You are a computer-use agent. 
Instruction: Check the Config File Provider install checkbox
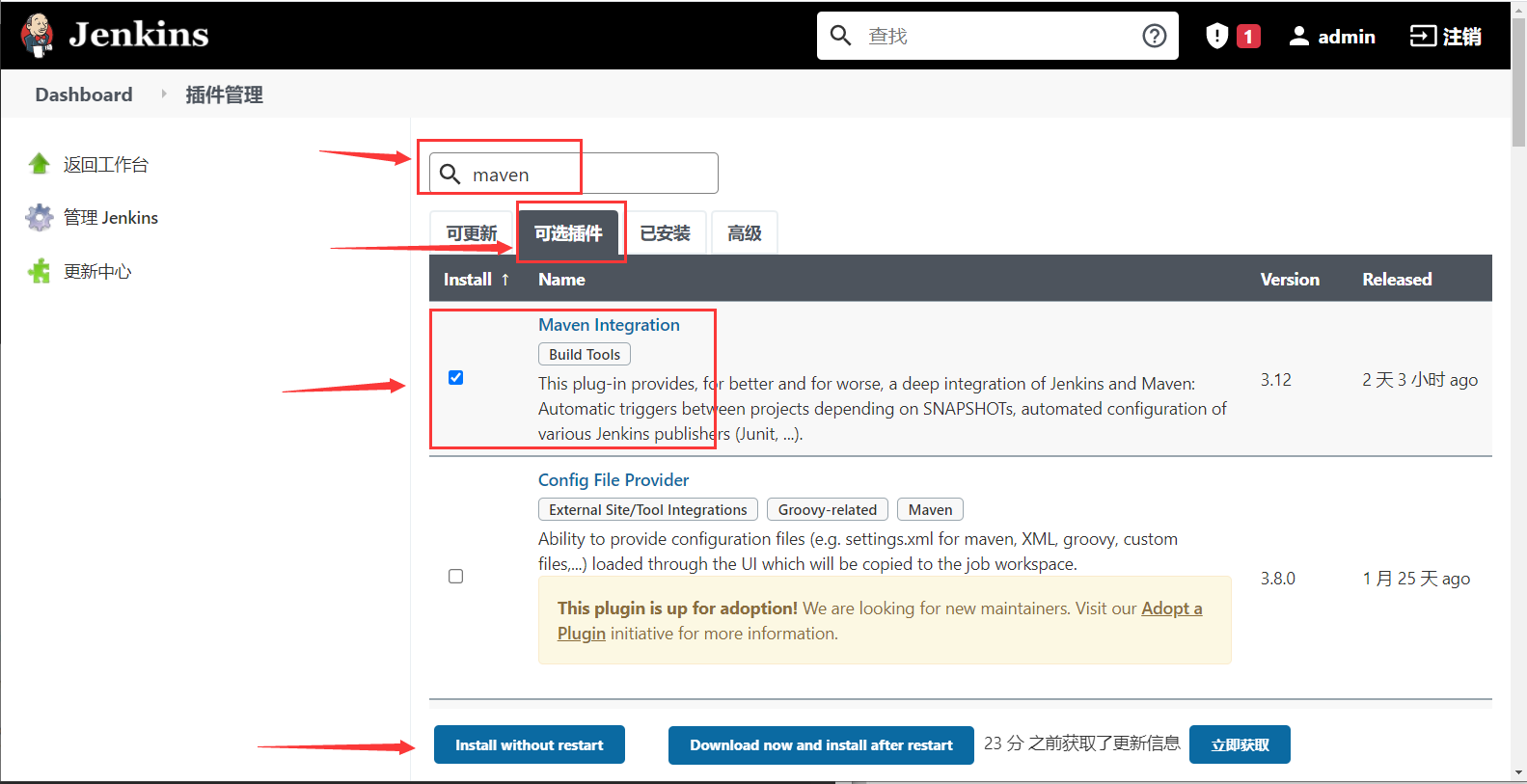pos(455,576)
